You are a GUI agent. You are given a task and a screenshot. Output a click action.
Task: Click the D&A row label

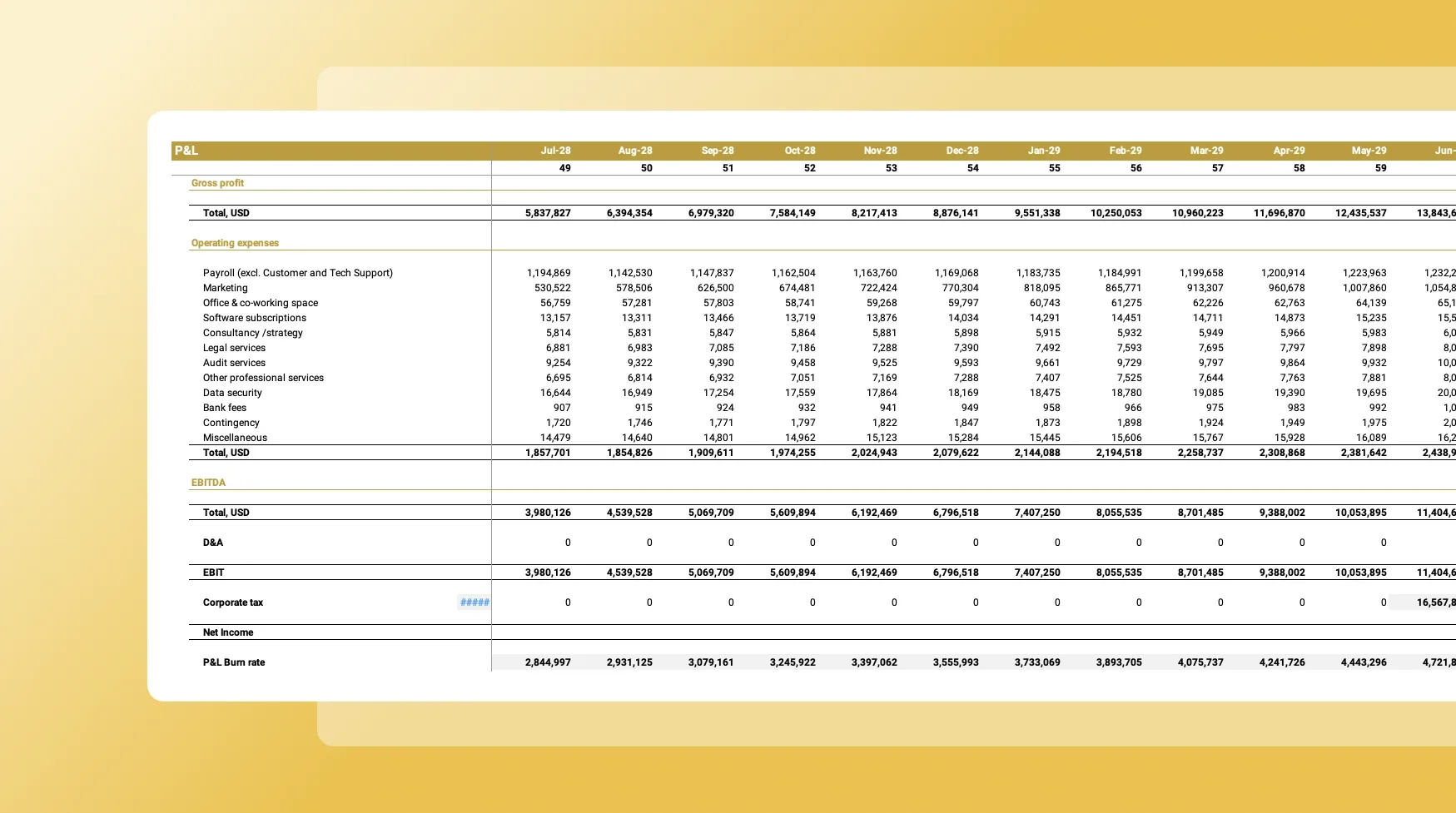(x=213, y=543)
